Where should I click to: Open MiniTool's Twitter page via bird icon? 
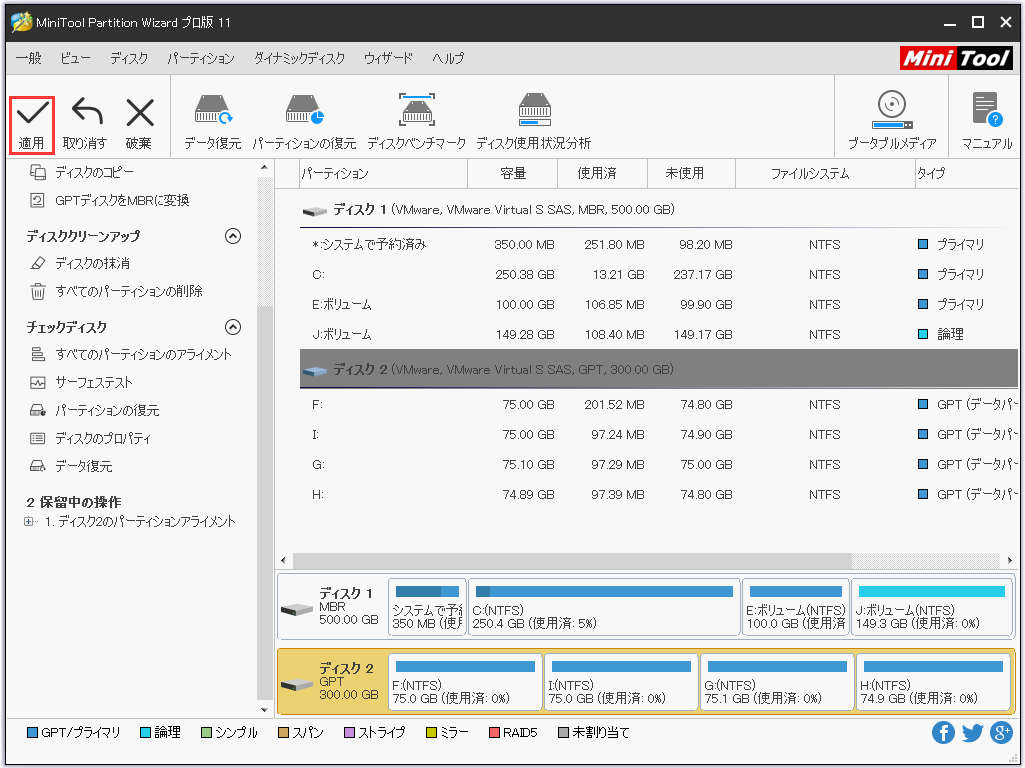pos(972,732)
